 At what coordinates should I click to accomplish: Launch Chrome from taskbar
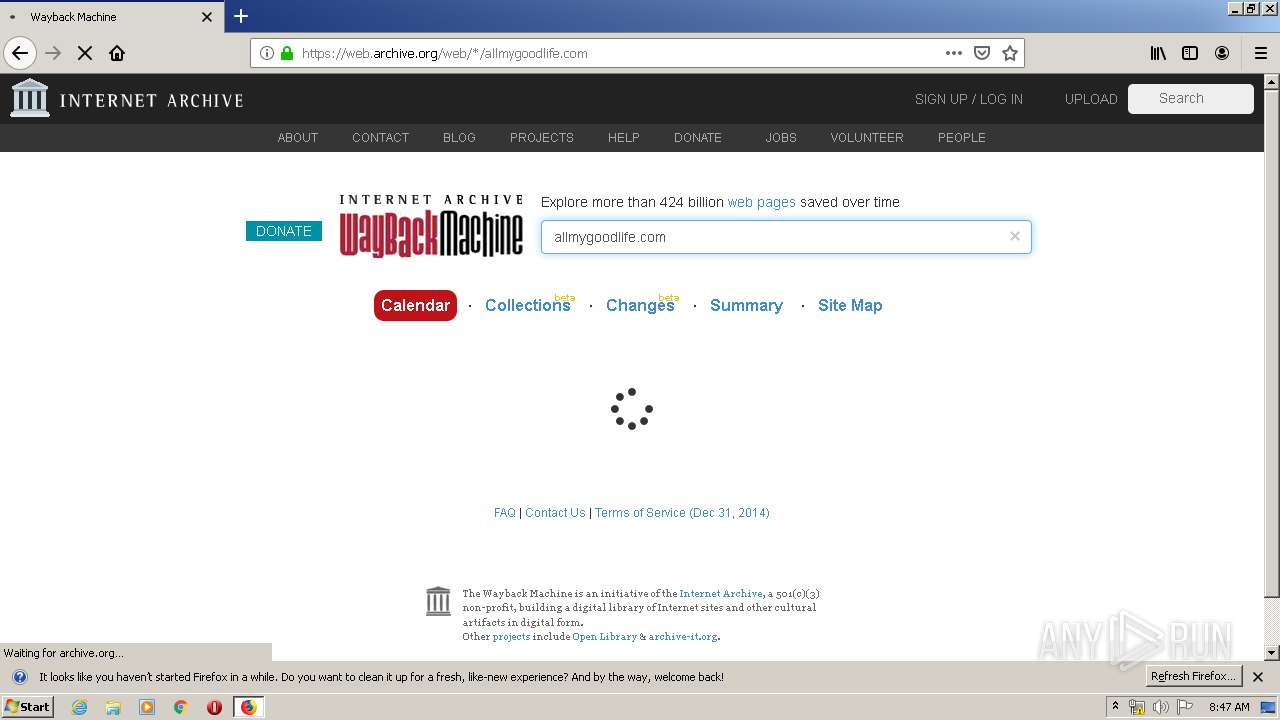(181, 707)
